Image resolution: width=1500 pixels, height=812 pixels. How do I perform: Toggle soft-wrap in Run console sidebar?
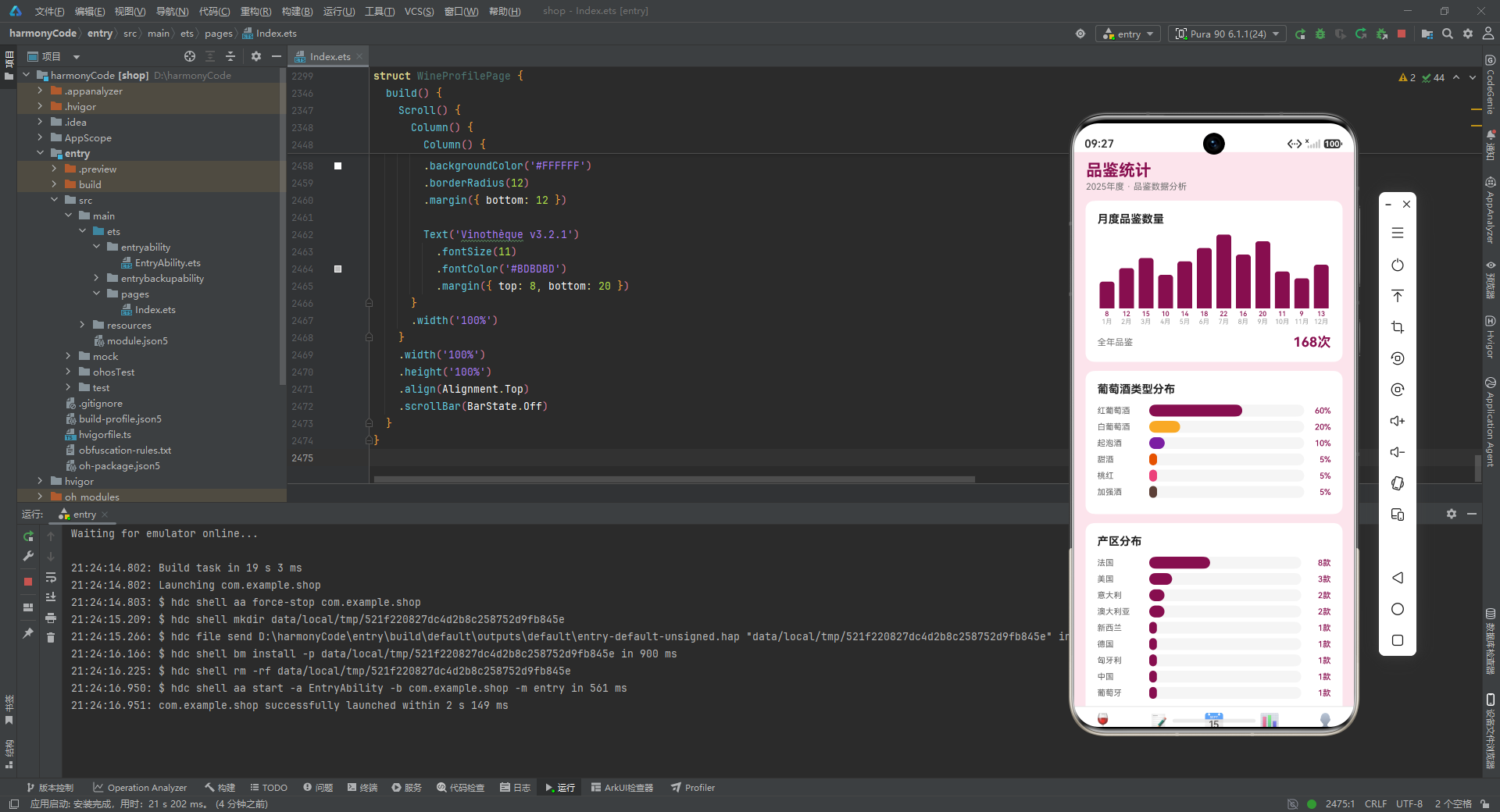51,577
